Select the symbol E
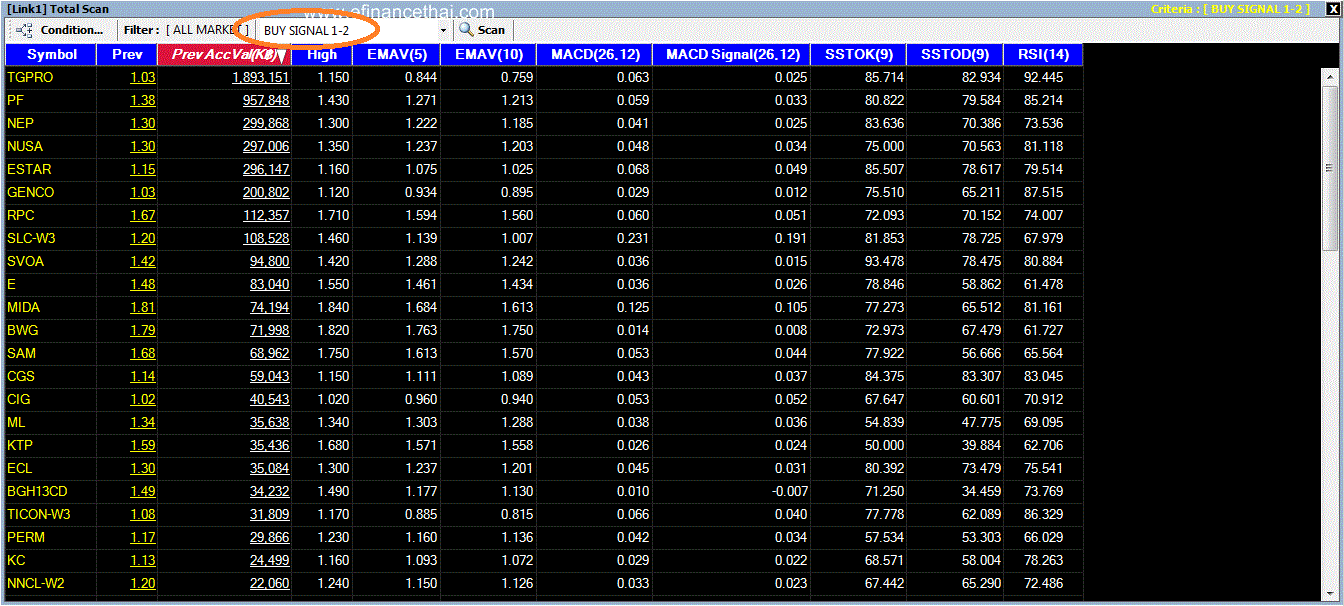This screenshot has height=606, width=1344. (11, 284)
